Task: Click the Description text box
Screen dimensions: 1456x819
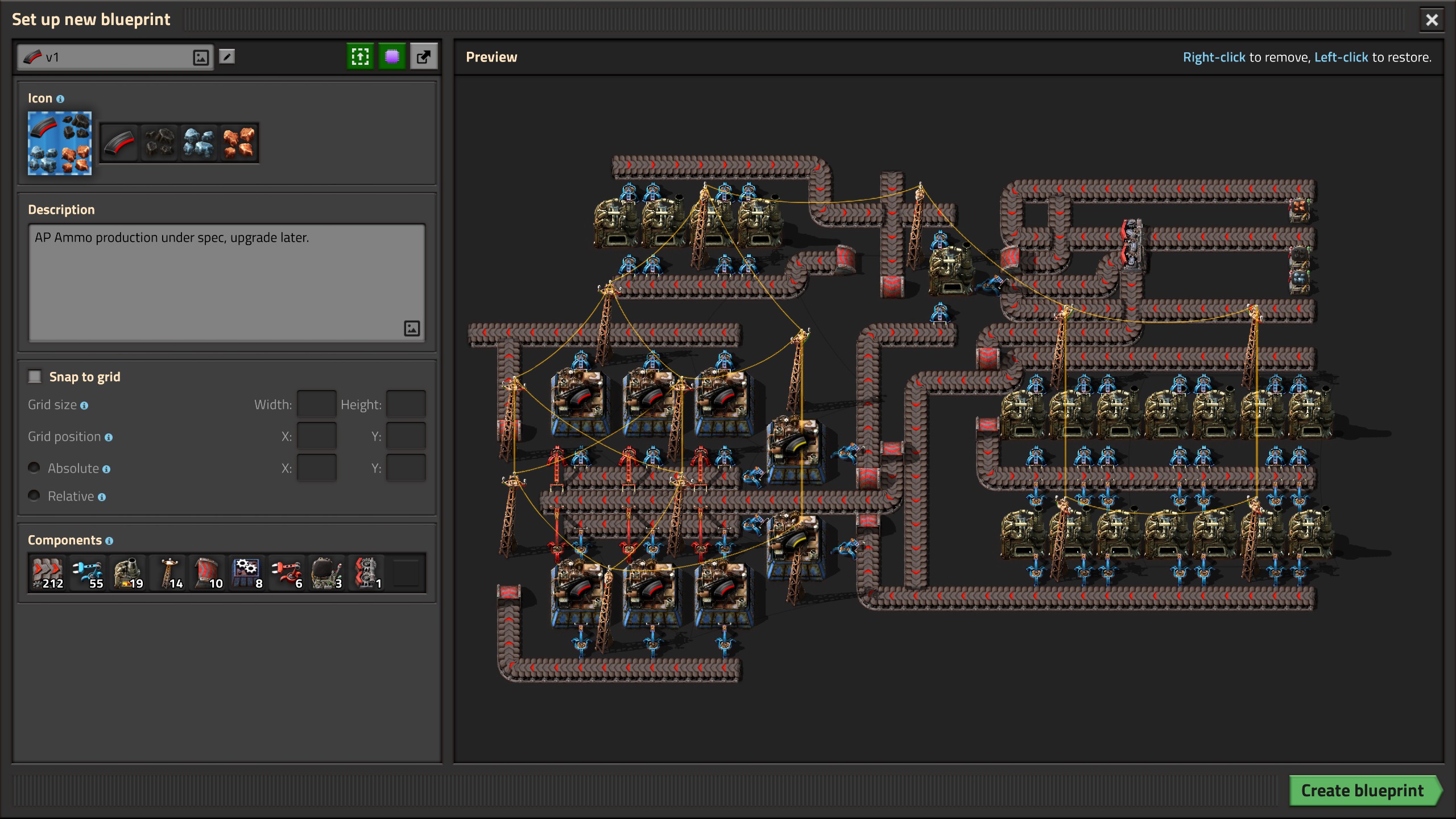Action: (x=226, y=282)
